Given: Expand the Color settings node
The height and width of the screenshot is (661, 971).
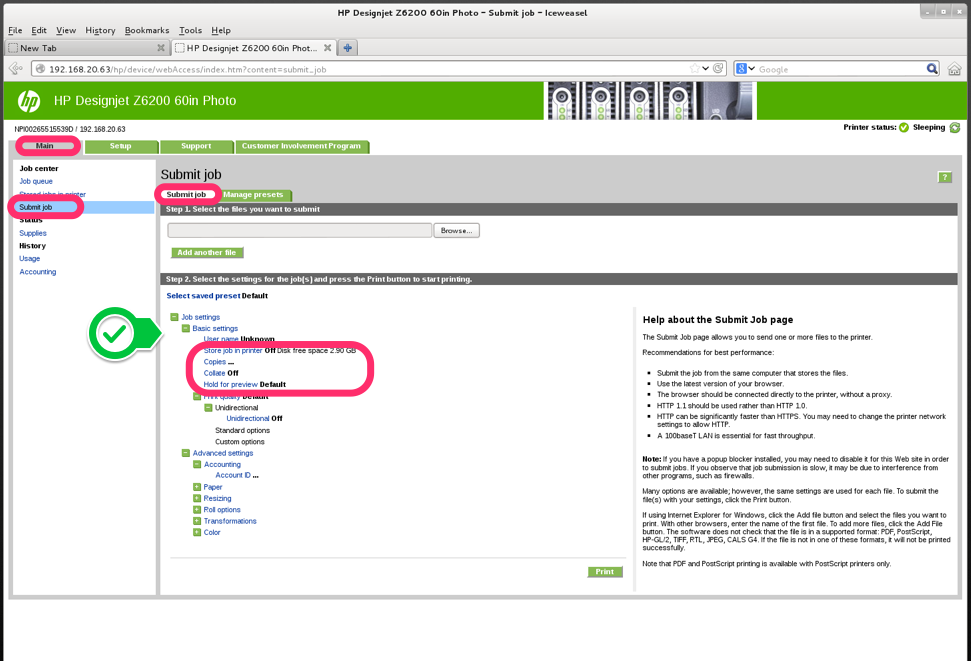Looking at the screenshot, I should [x=197, y=532].
